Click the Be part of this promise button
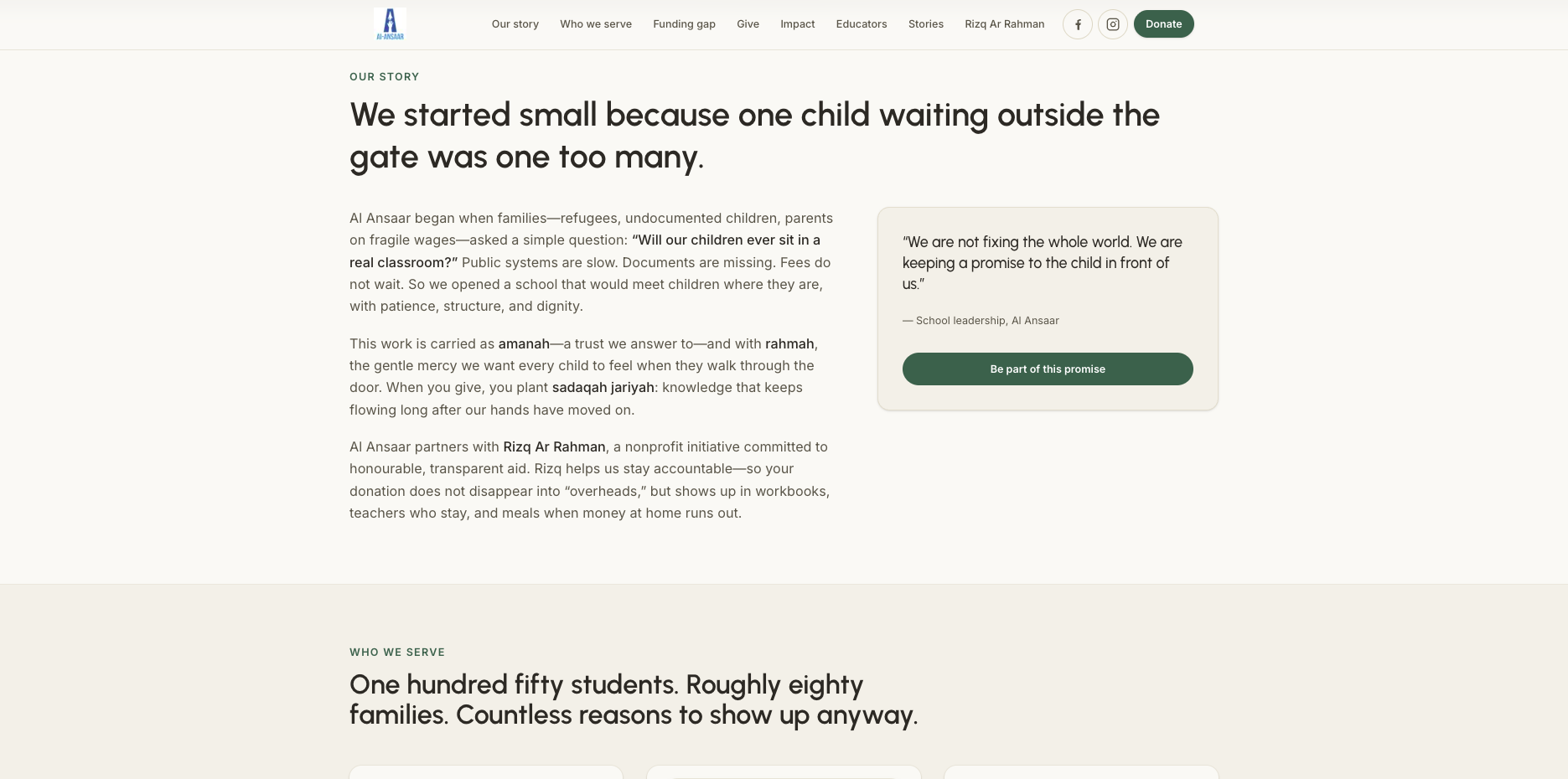This screenshot has height=779, width=1568. [1048, 369]
